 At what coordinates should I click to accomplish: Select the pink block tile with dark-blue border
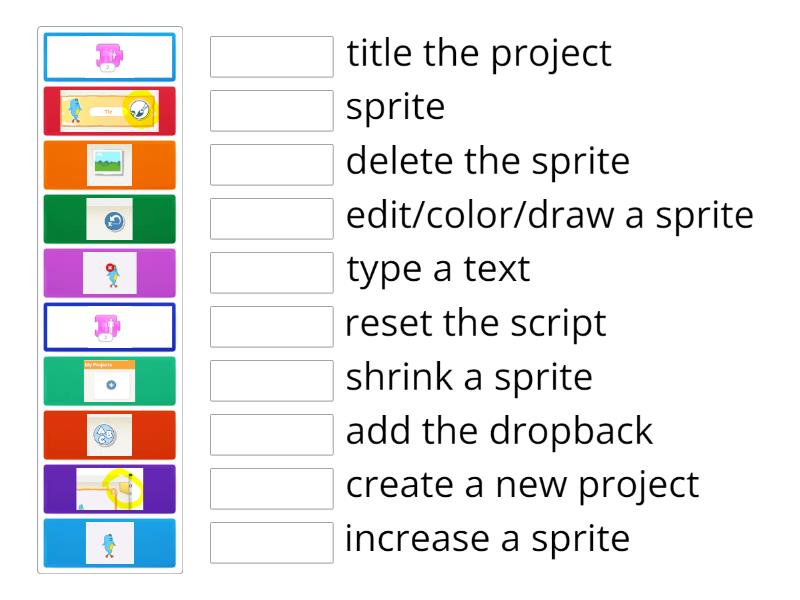110,327
